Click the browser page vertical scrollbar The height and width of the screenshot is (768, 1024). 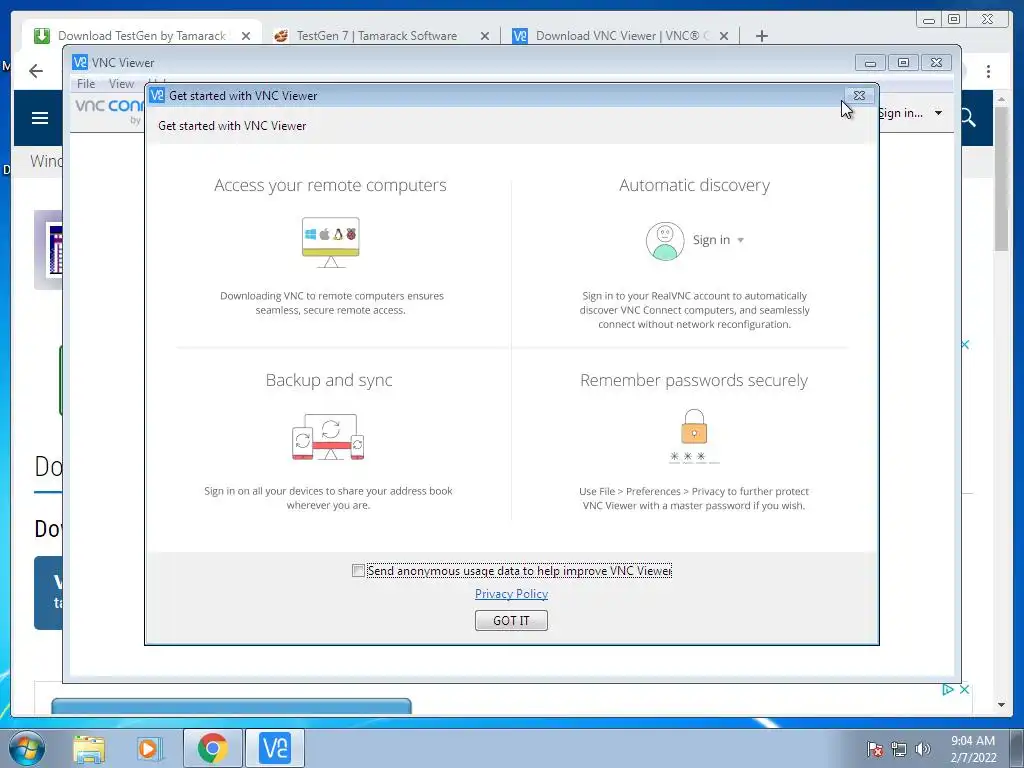click(1001, 179)
